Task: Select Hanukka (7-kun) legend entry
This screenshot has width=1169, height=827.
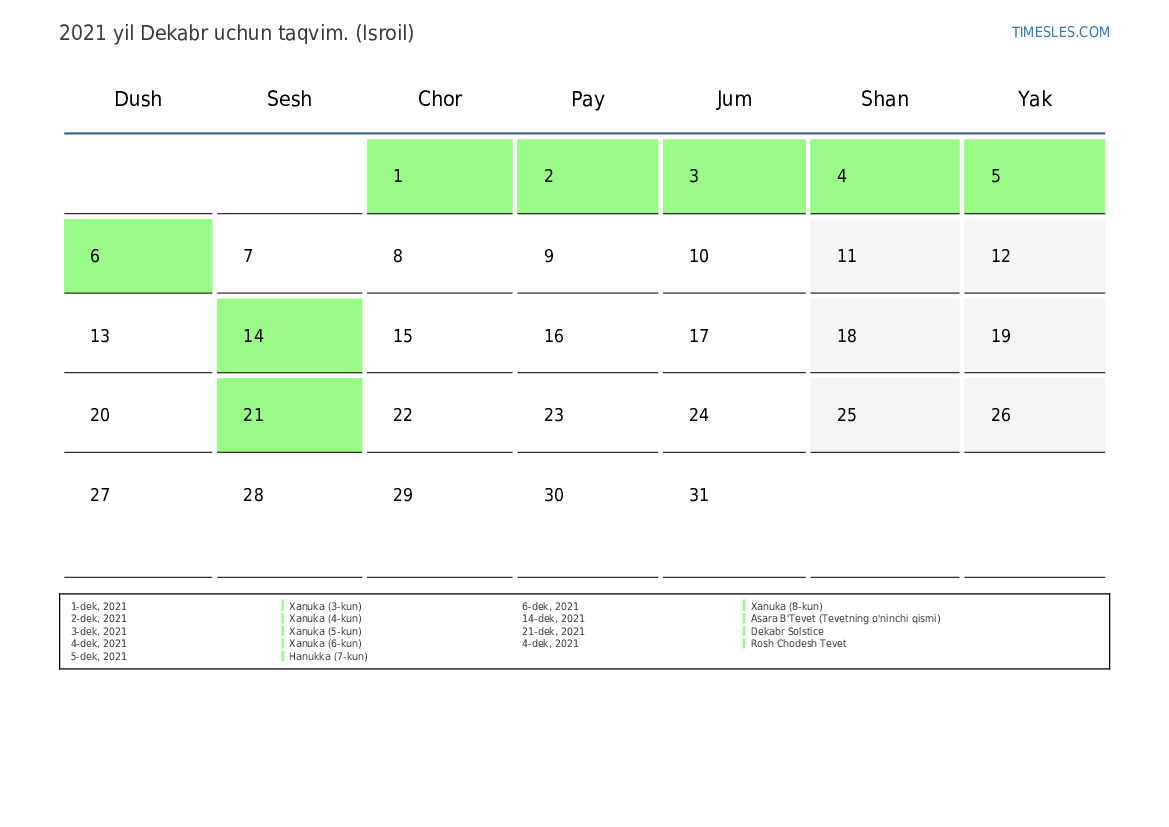Action: tap(328, 656)
